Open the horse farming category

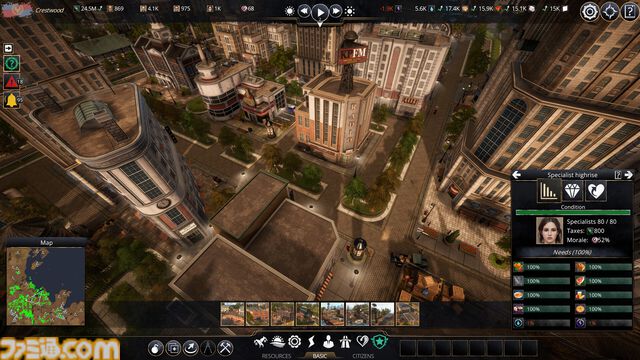260,342
